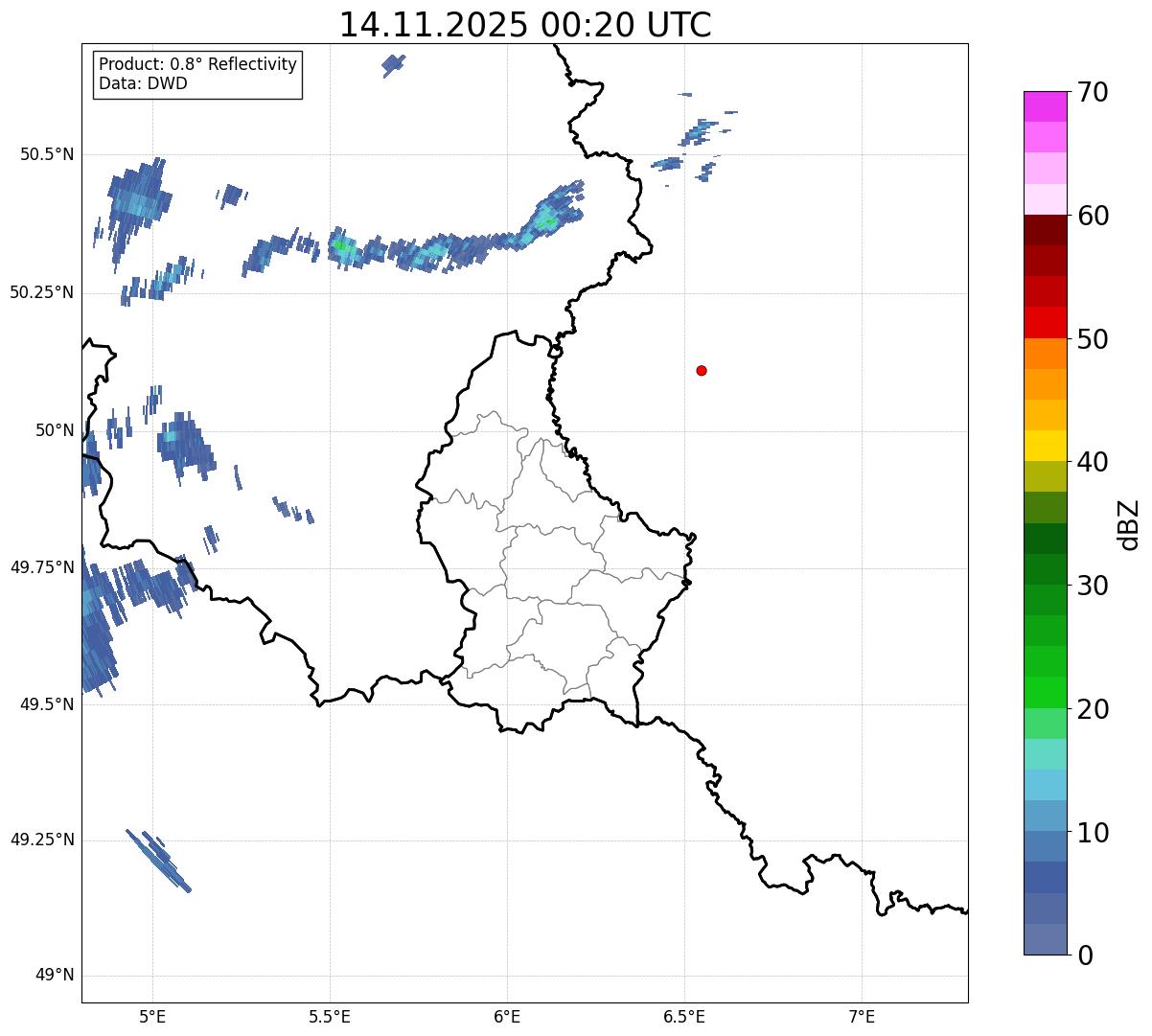Click the 6.5°E longitude label
The height and width of the screenshot is (1036, 1152).
pos(684,1016)
